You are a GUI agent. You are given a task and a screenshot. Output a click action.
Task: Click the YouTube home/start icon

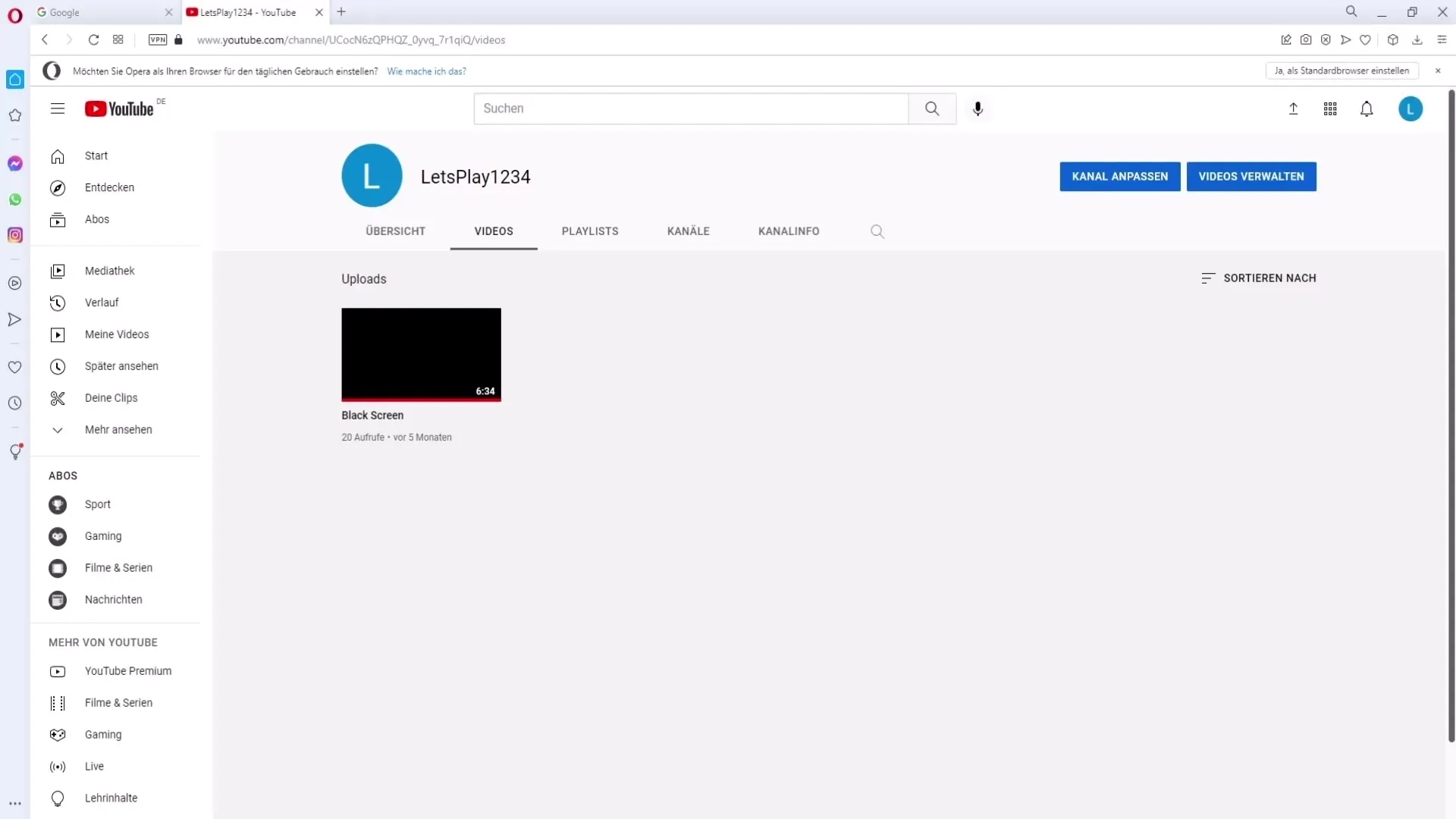pos(57,155)
